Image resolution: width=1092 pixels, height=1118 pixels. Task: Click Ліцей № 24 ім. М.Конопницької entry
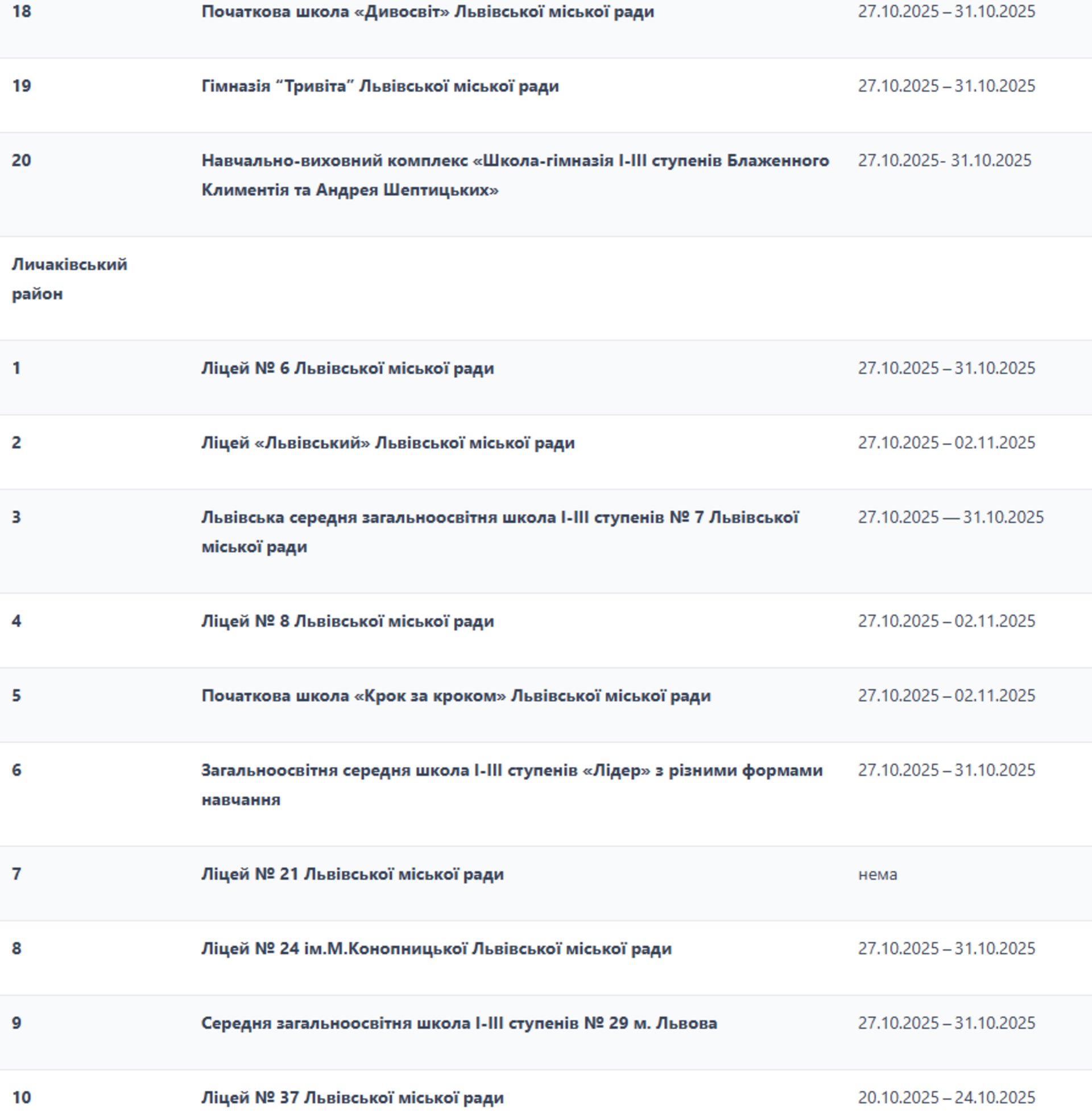[x=436, y=949]
